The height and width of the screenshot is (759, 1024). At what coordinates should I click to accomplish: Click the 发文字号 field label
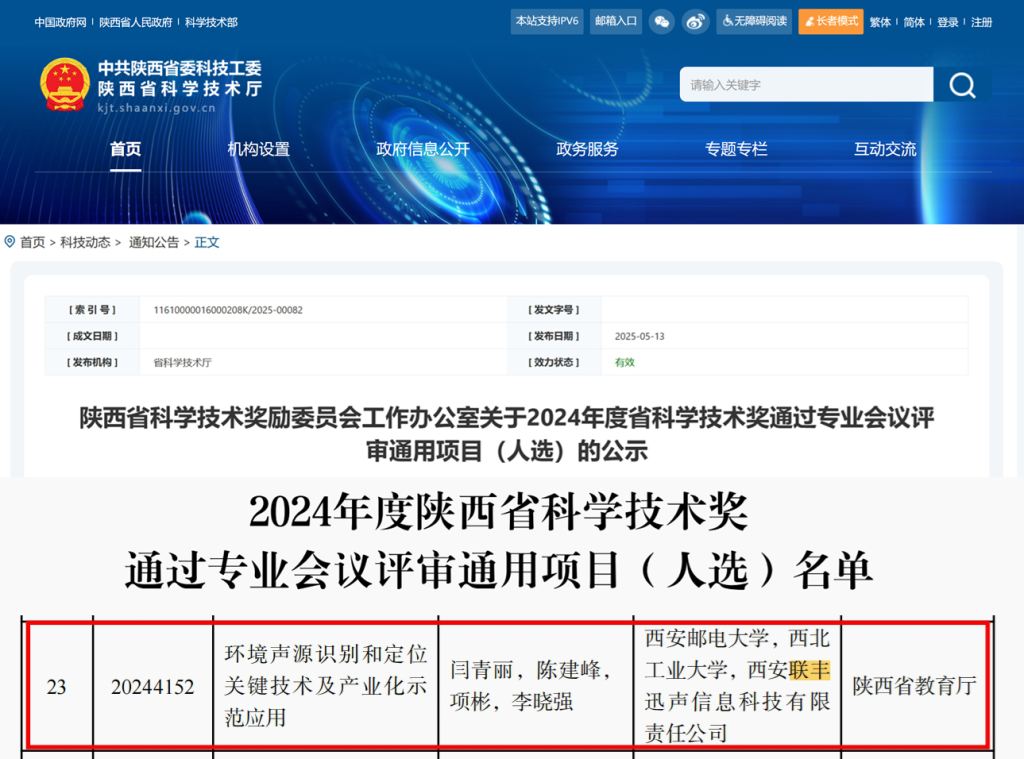point(554,310)
